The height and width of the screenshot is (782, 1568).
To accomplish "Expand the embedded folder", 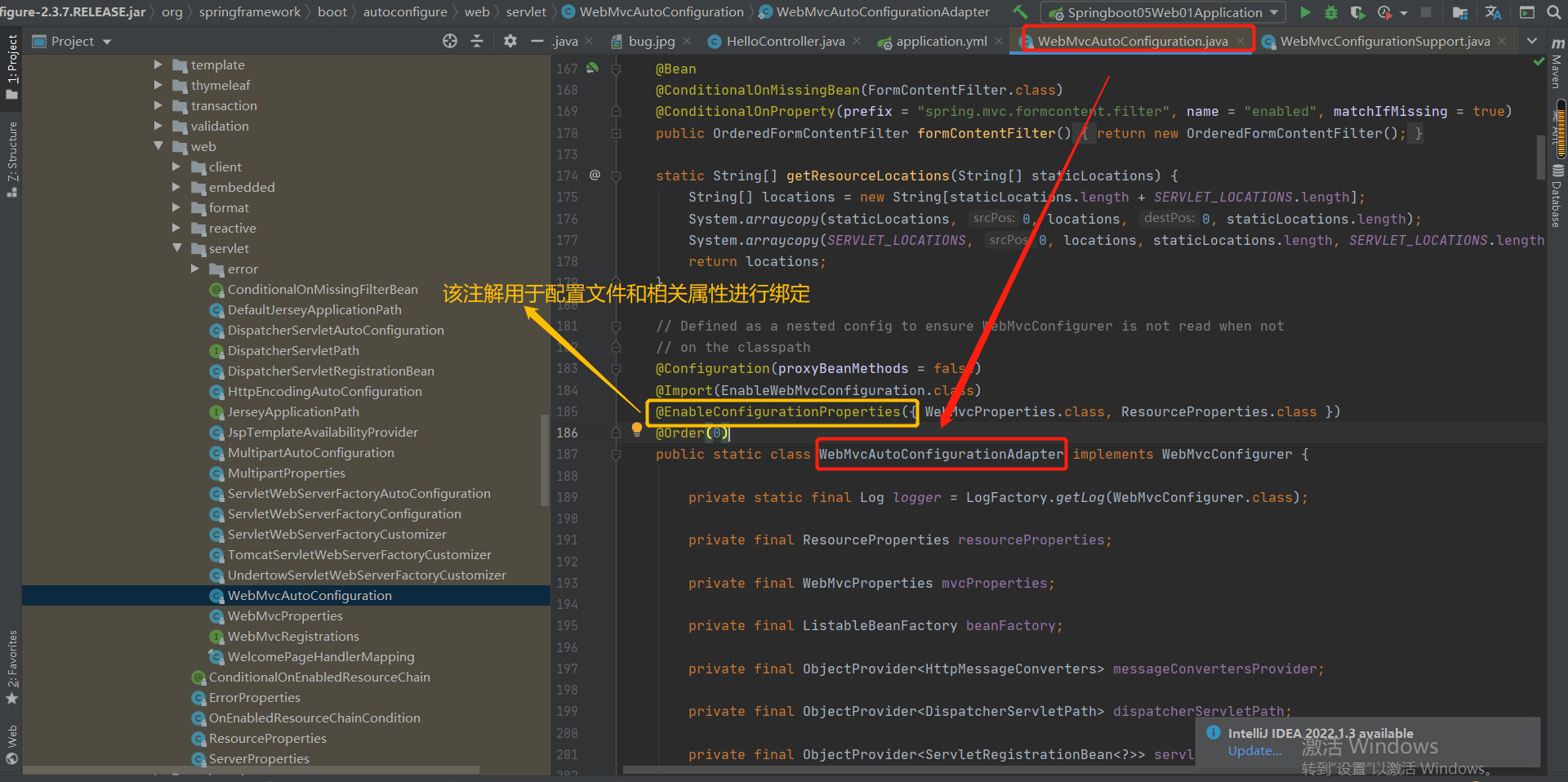I will coord(176,187).
